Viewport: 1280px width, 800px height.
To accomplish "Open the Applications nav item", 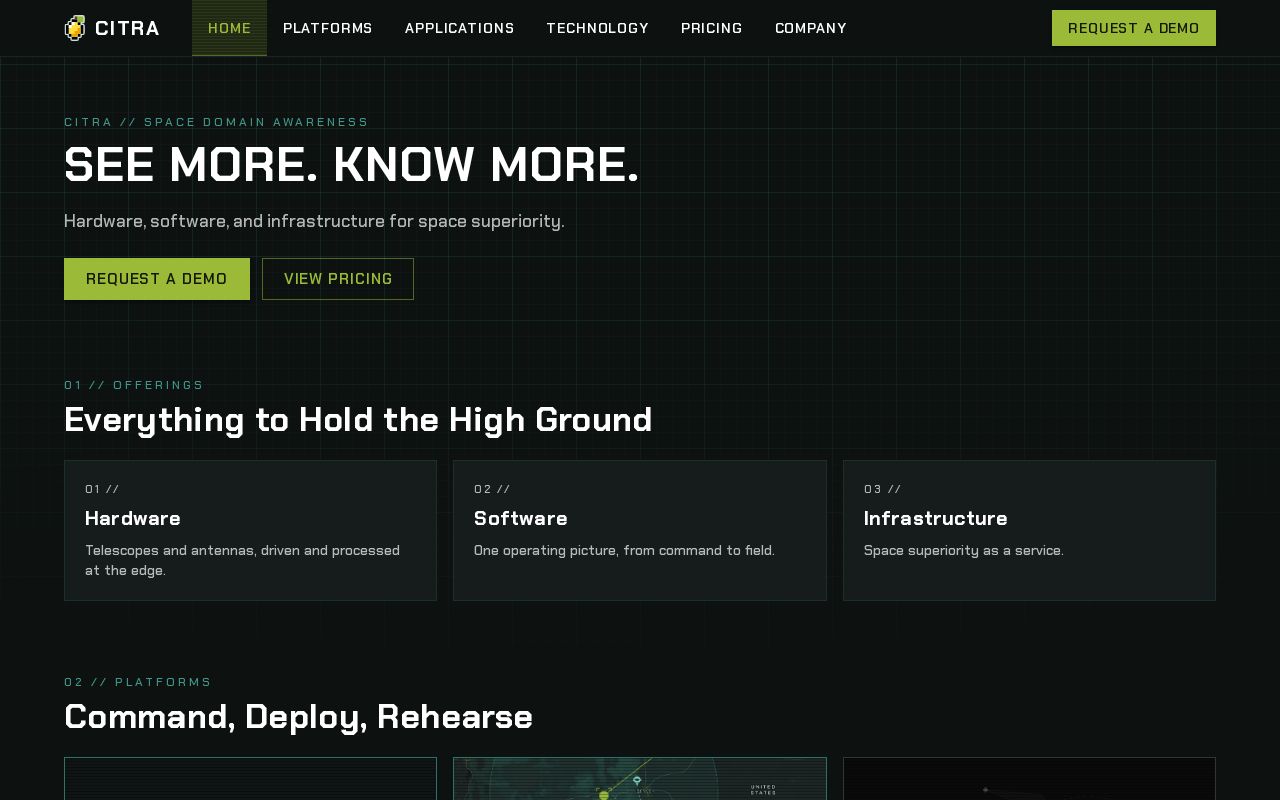I will tap(460, 28).
